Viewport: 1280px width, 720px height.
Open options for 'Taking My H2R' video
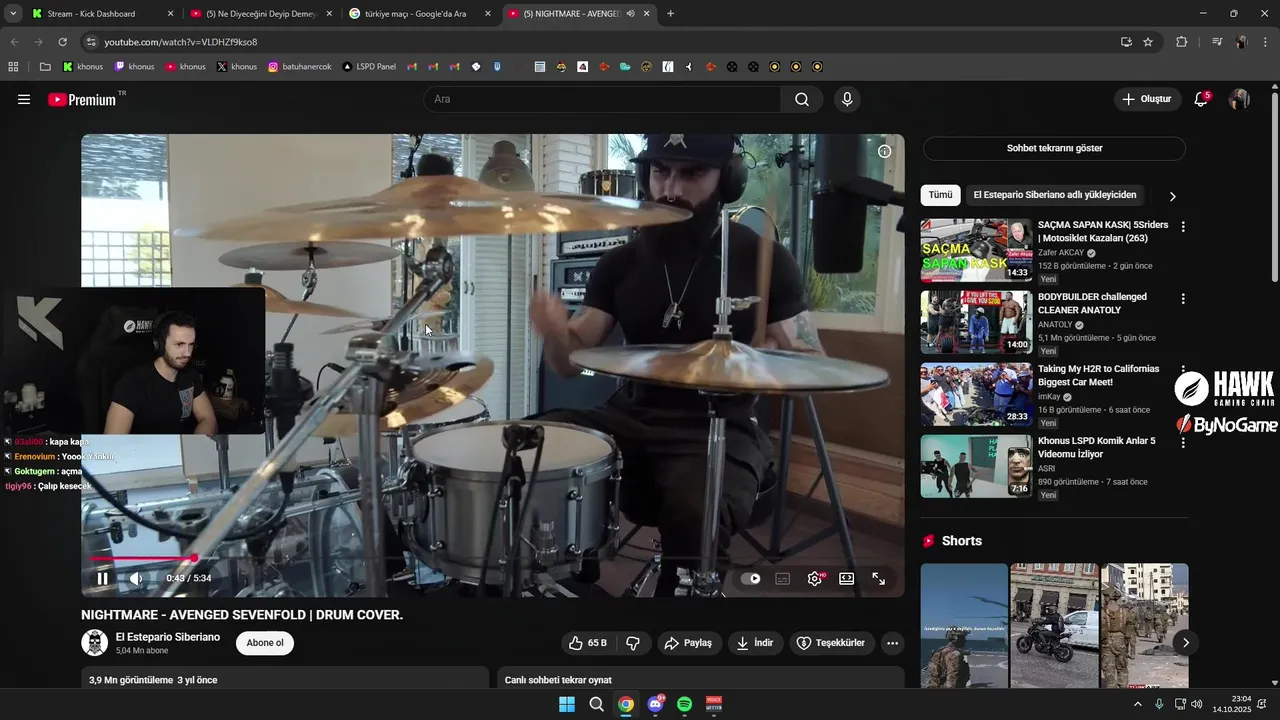pos(1183,371)
